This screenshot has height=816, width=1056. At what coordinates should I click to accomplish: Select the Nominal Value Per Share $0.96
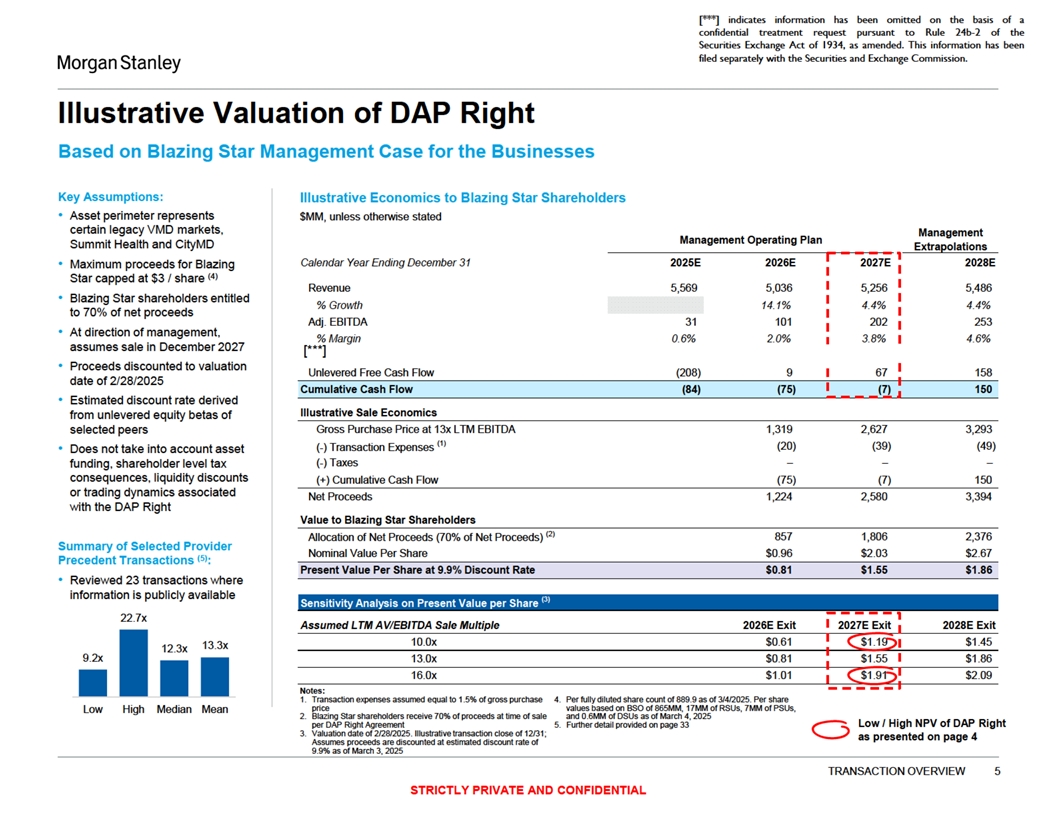[x=779, y=553]
